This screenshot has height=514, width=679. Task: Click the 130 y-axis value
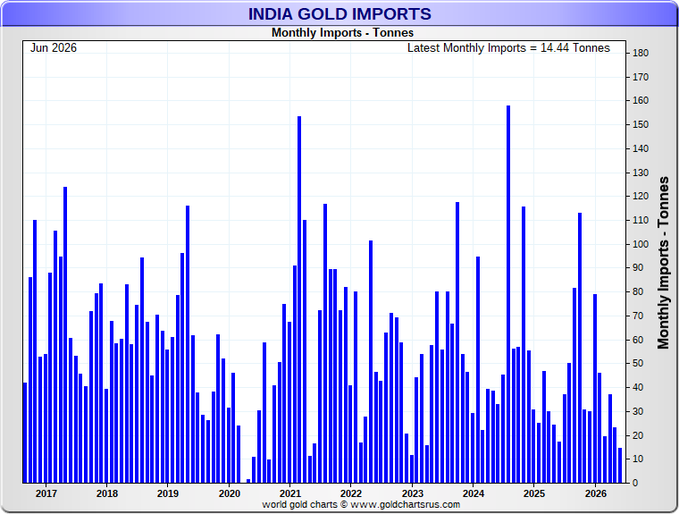[640, 173]
